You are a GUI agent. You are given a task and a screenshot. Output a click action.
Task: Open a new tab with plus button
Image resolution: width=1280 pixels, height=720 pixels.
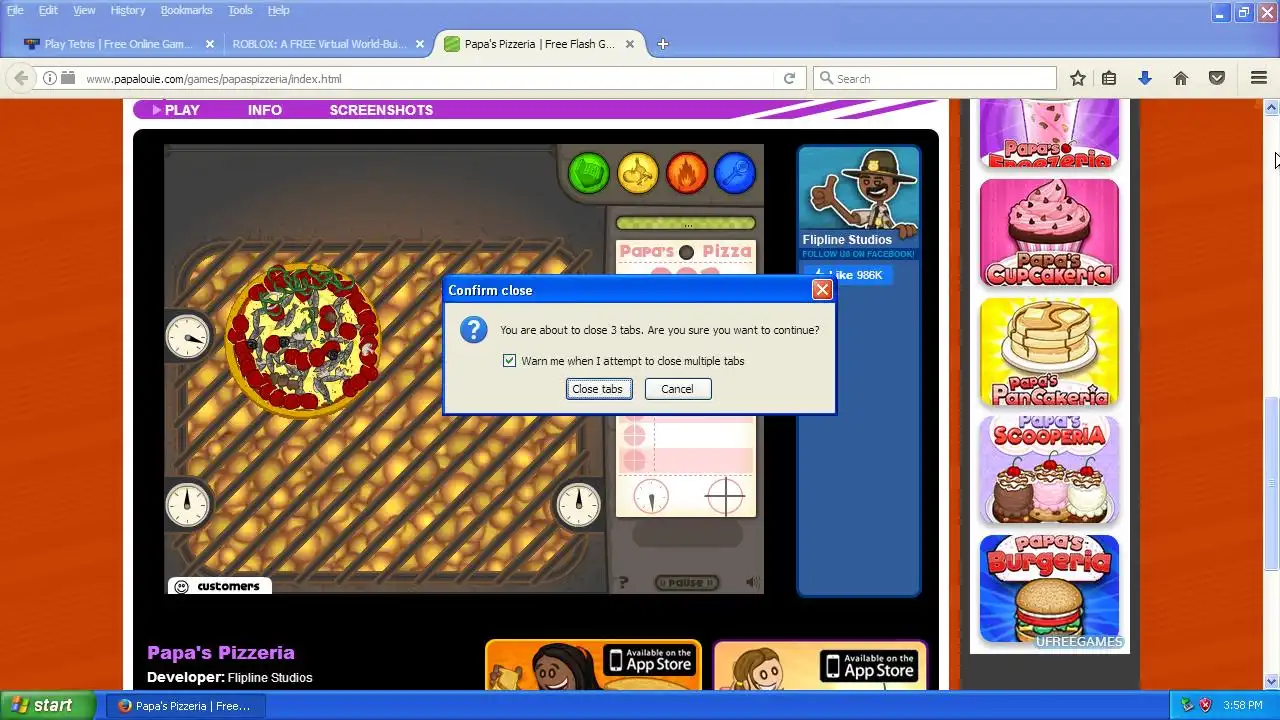[x=662, y=44]
